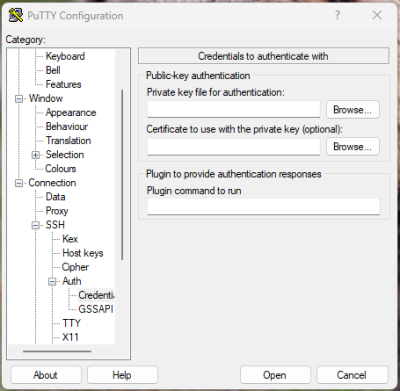The height and width of the screenshot is (391, 400).
Task: Open the Kex settings
Action: 70,239
